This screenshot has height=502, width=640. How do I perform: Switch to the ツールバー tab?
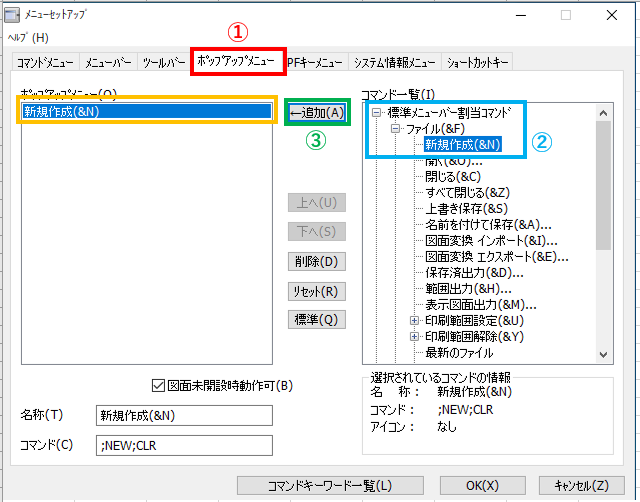pyautogui.click(x=164, y=62)
